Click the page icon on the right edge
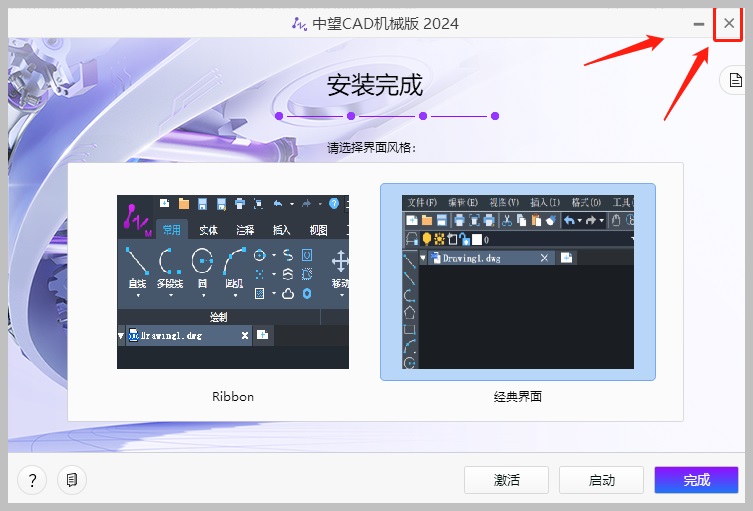 pos(735,81)
